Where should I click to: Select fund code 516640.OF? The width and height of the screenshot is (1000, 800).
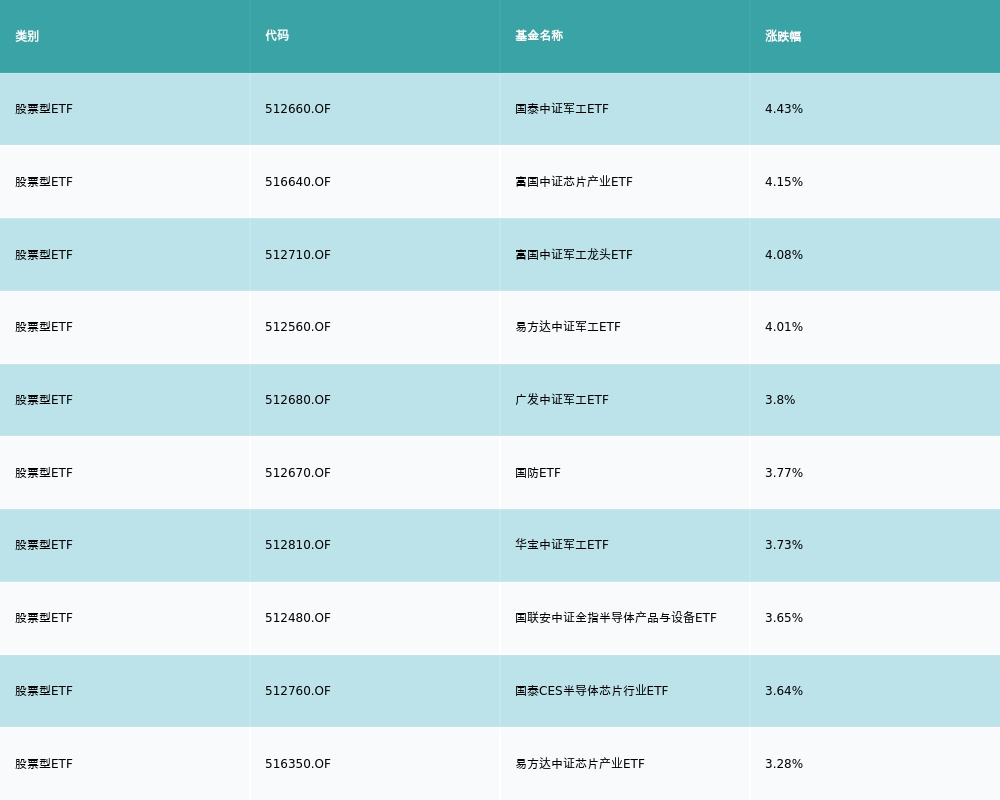pos(298,182)
